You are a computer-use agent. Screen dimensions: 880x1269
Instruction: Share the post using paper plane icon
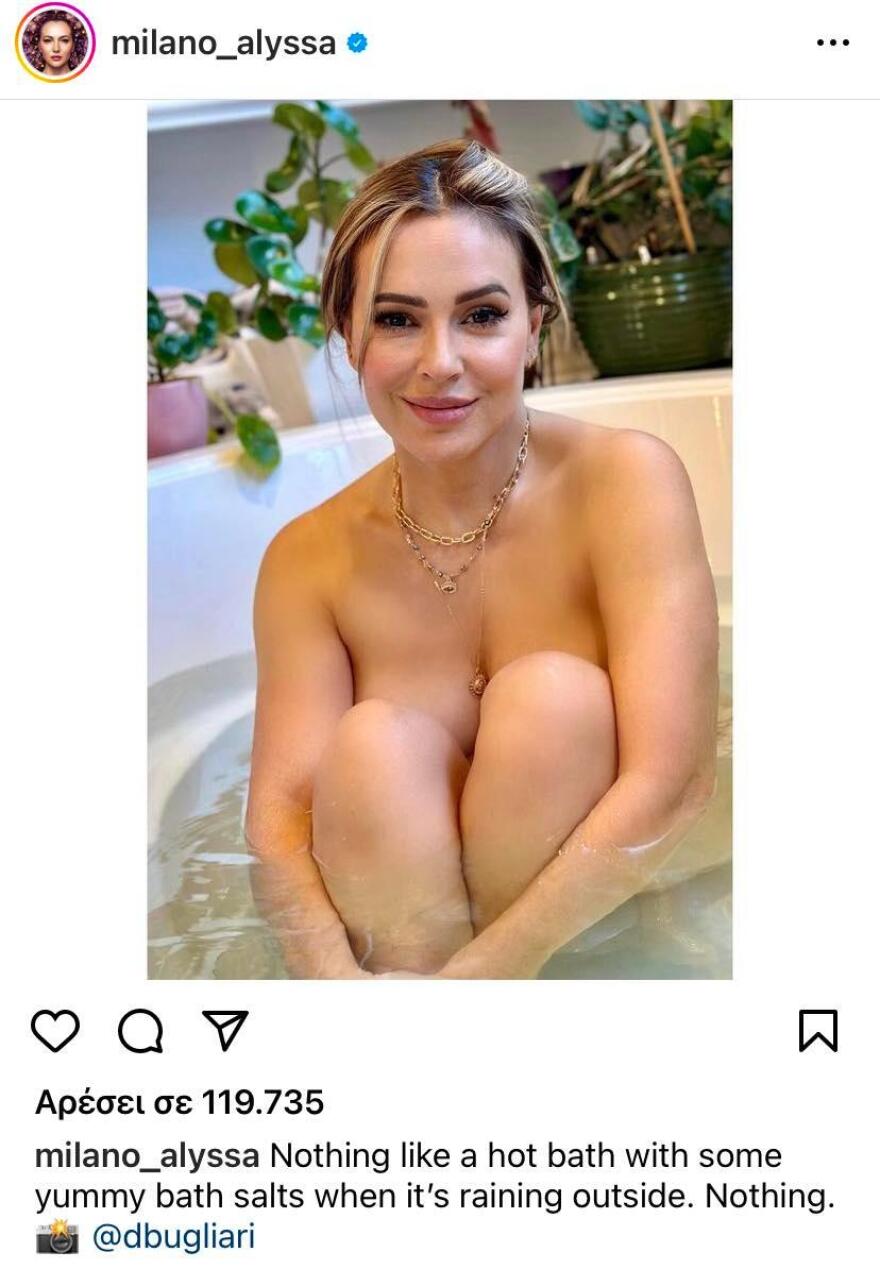click(225, 1030)
